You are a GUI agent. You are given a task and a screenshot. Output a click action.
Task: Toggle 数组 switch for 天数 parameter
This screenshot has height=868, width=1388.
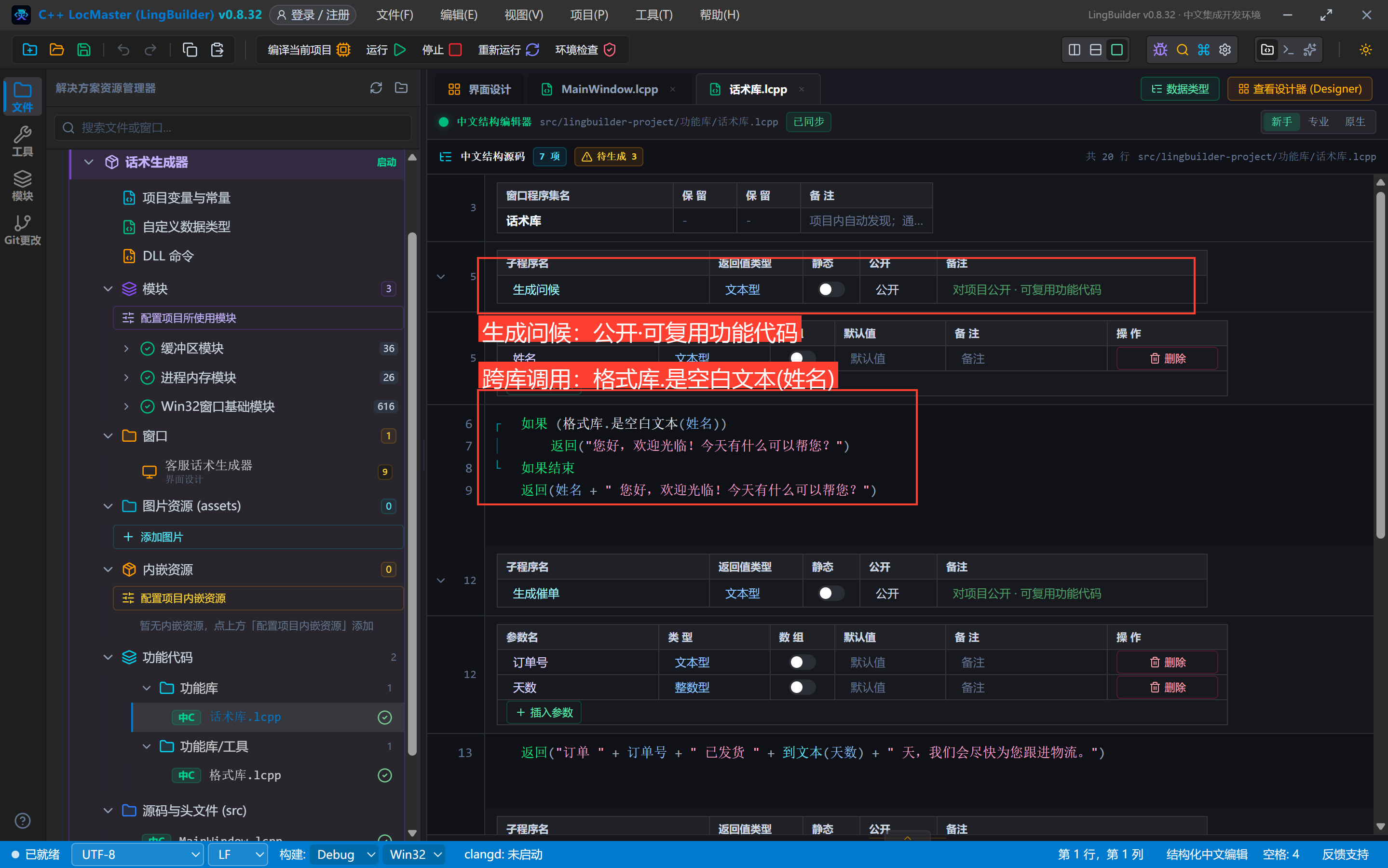802,687
